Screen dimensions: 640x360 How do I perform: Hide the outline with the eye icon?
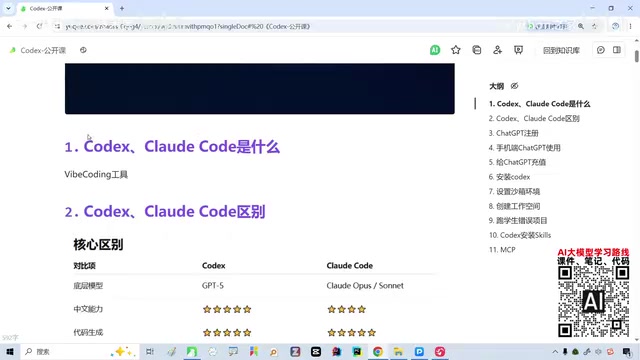click(514, 86)
